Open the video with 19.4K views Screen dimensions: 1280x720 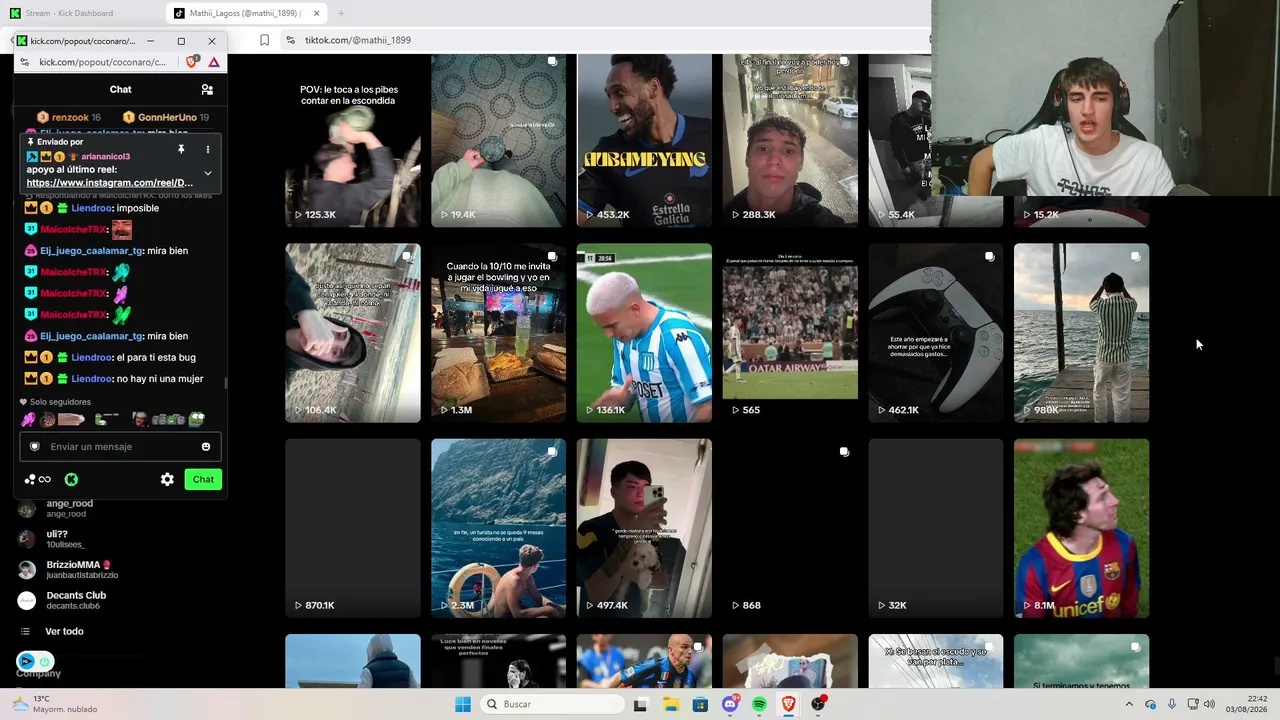point(498,141)
